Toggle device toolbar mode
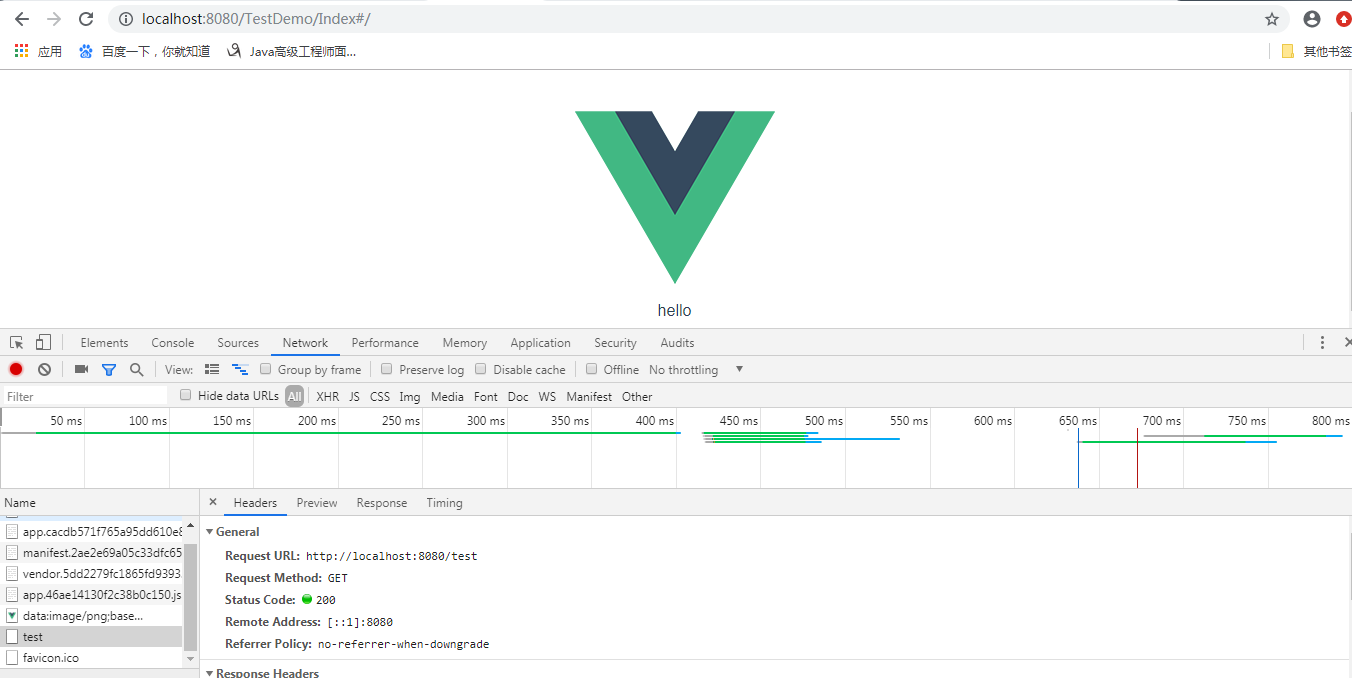 point(41,342)
